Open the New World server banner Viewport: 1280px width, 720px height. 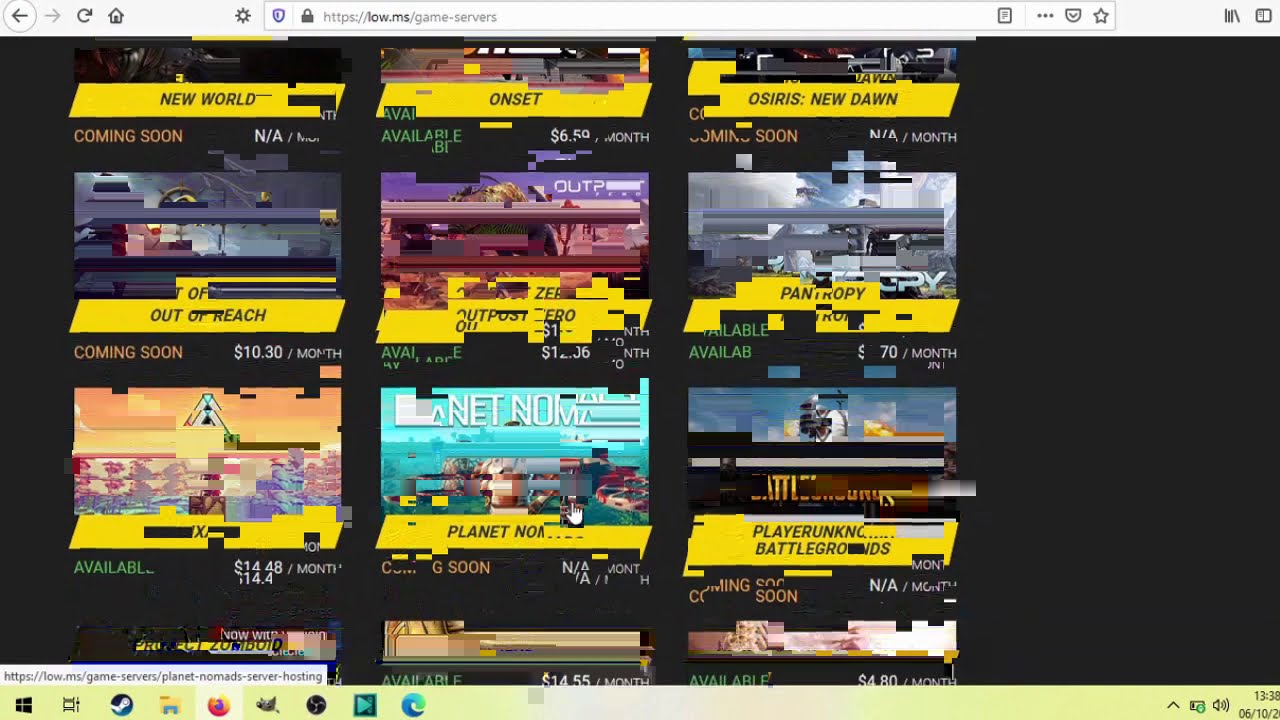(207, 99)
